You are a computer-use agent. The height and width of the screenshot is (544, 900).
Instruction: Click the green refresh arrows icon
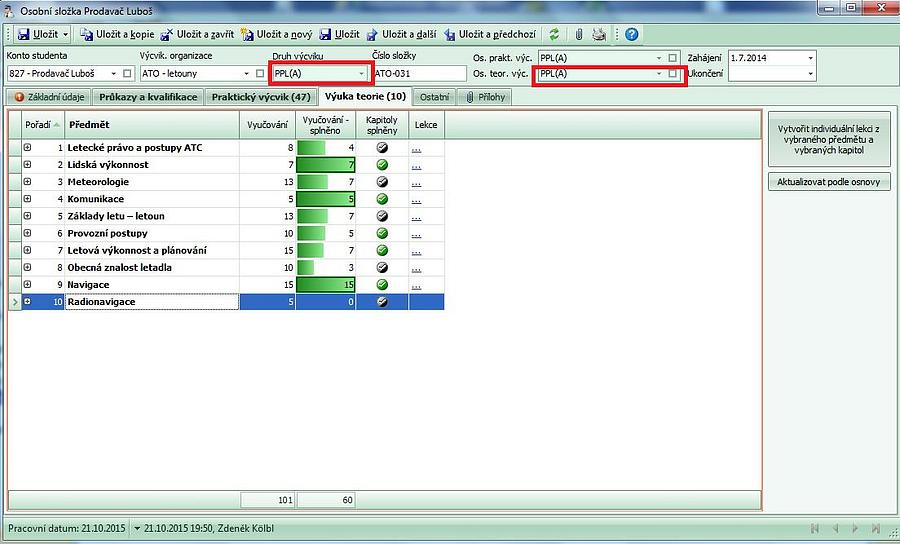click(555, 35)
